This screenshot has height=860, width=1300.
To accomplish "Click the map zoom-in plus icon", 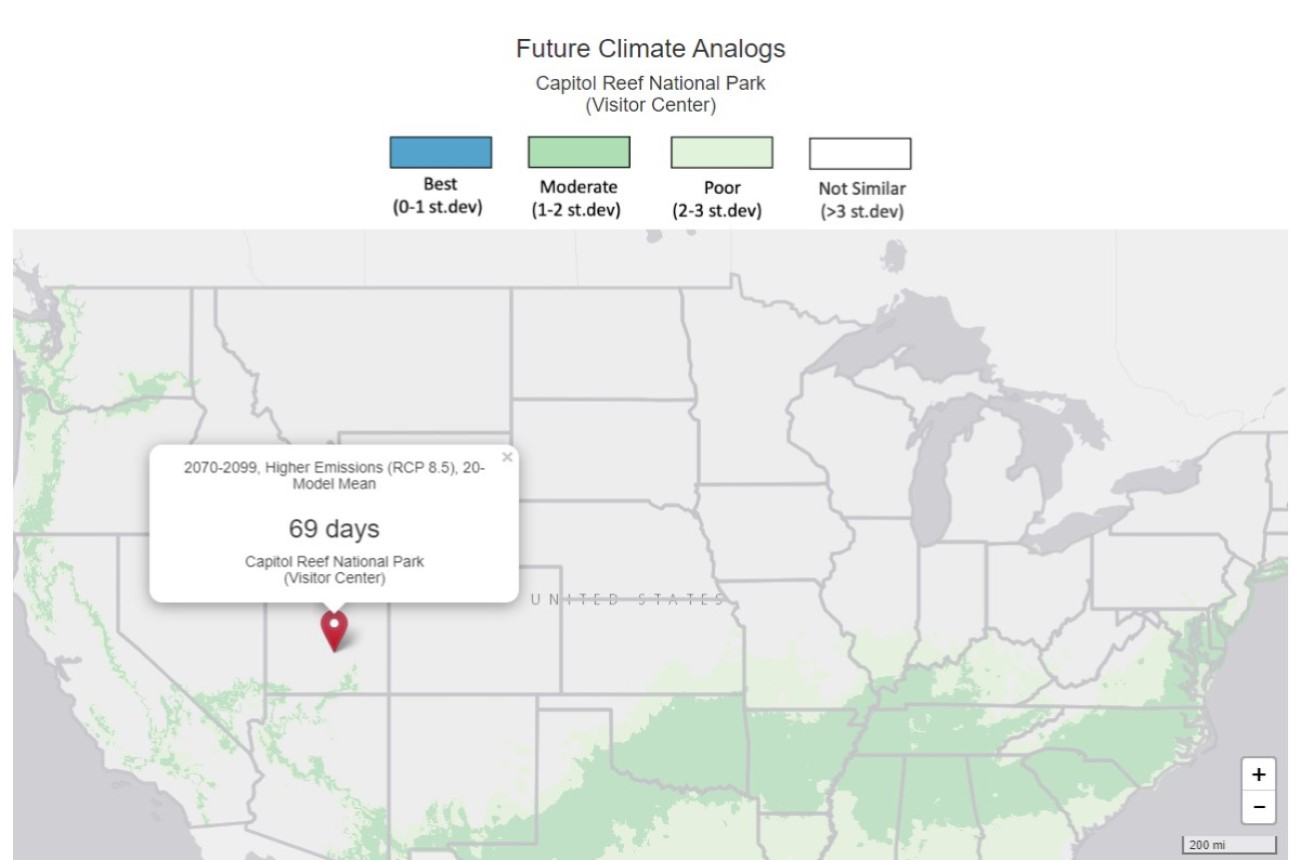I will click(x=1257, y=773).
